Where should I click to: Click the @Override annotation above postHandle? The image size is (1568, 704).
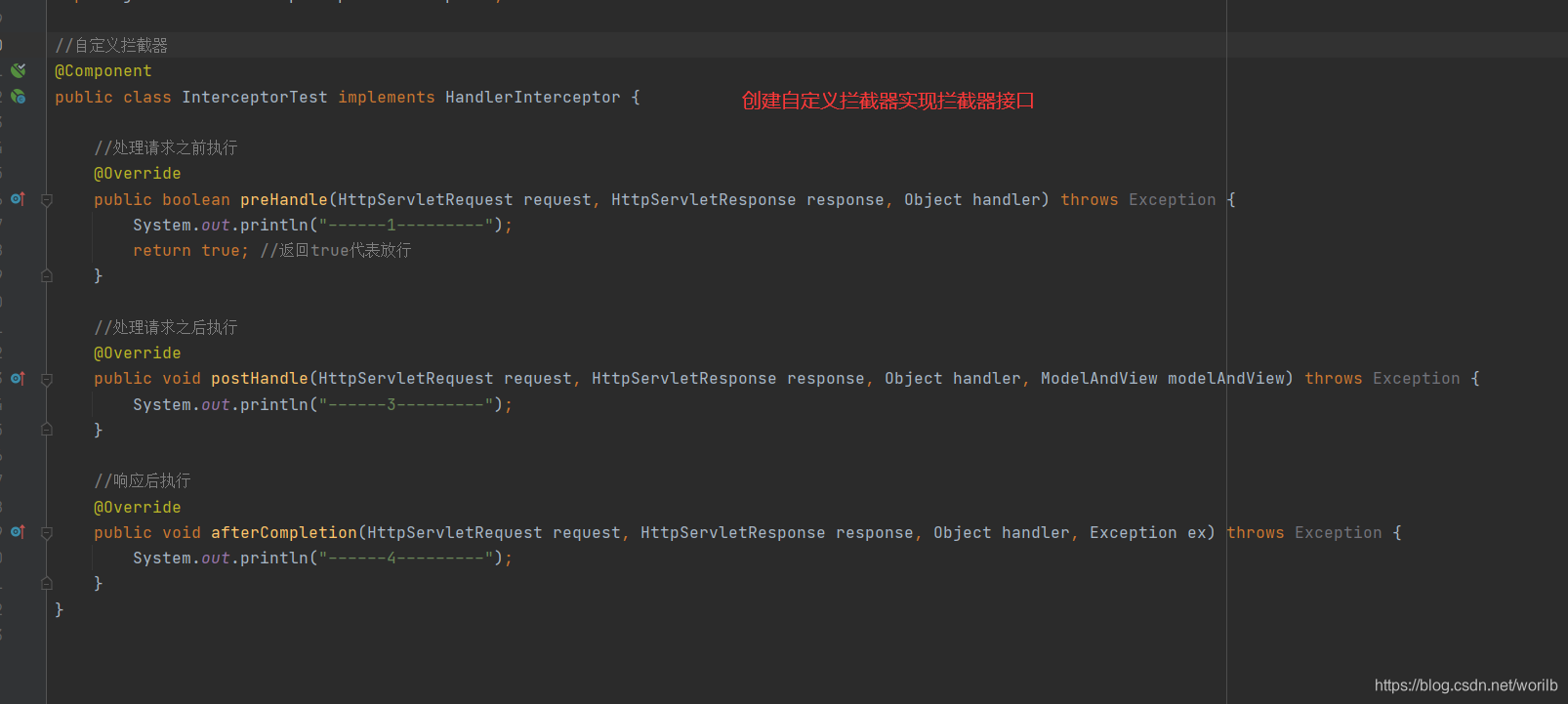[138, 353]
